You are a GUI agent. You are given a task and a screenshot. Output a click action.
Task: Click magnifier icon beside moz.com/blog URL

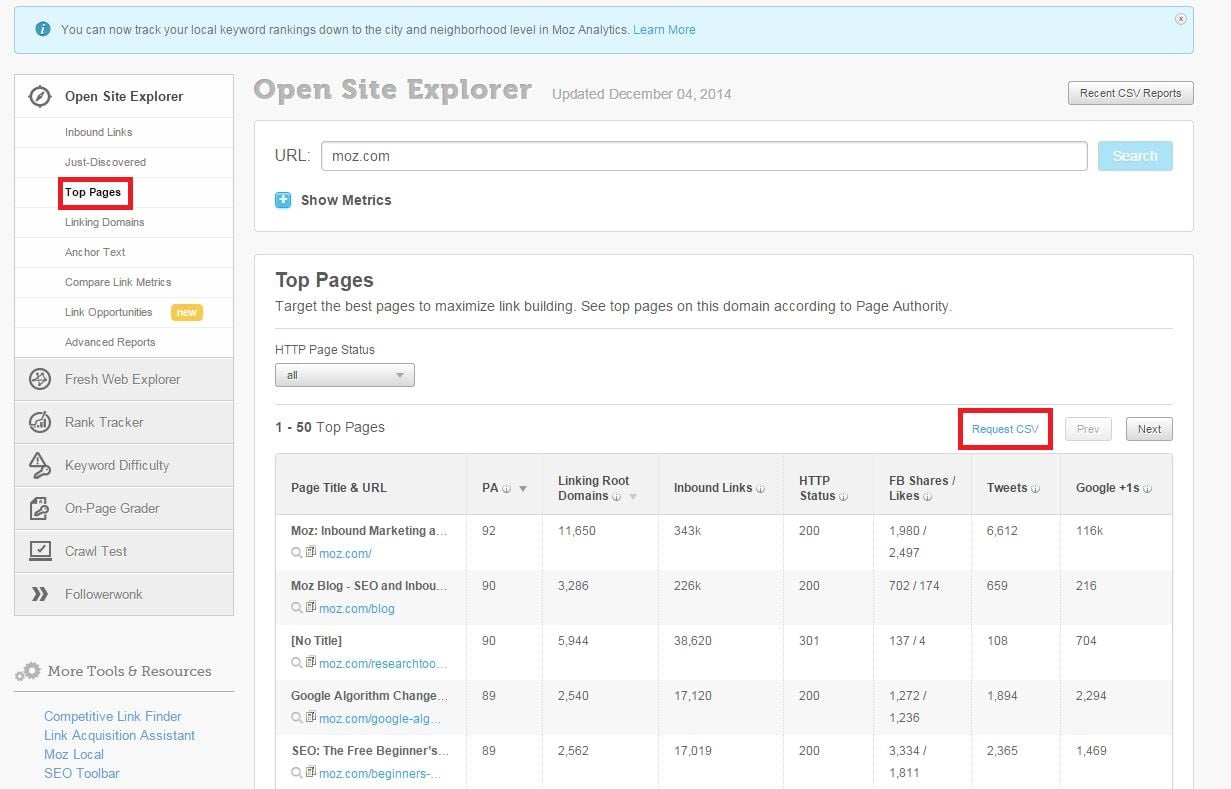(297, 608)
